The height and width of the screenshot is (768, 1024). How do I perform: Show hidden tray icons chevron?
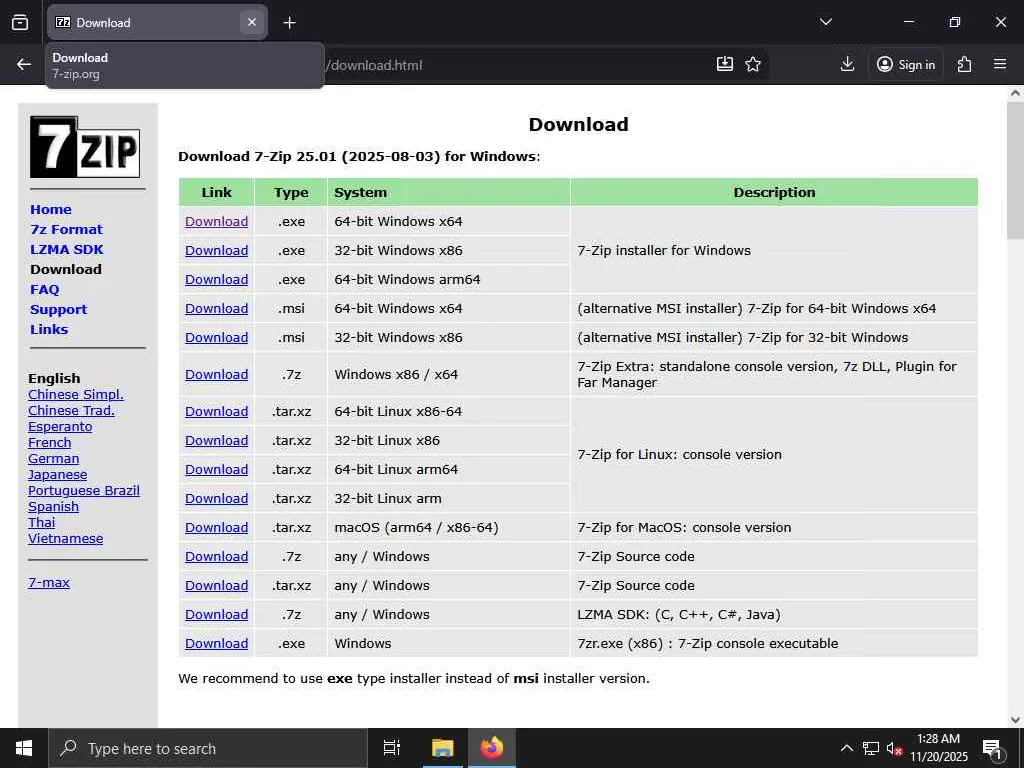[846, 748]
